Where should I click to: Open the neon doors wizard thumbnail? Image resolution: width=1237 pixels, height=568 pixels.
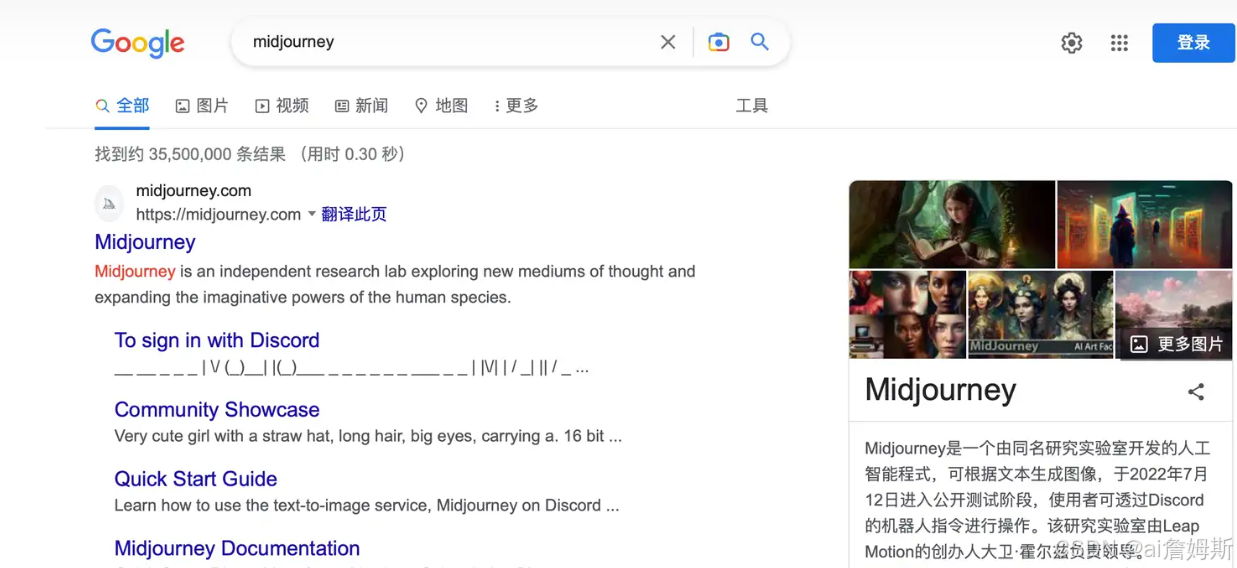pyautogui.click(x=1144, y=224)
